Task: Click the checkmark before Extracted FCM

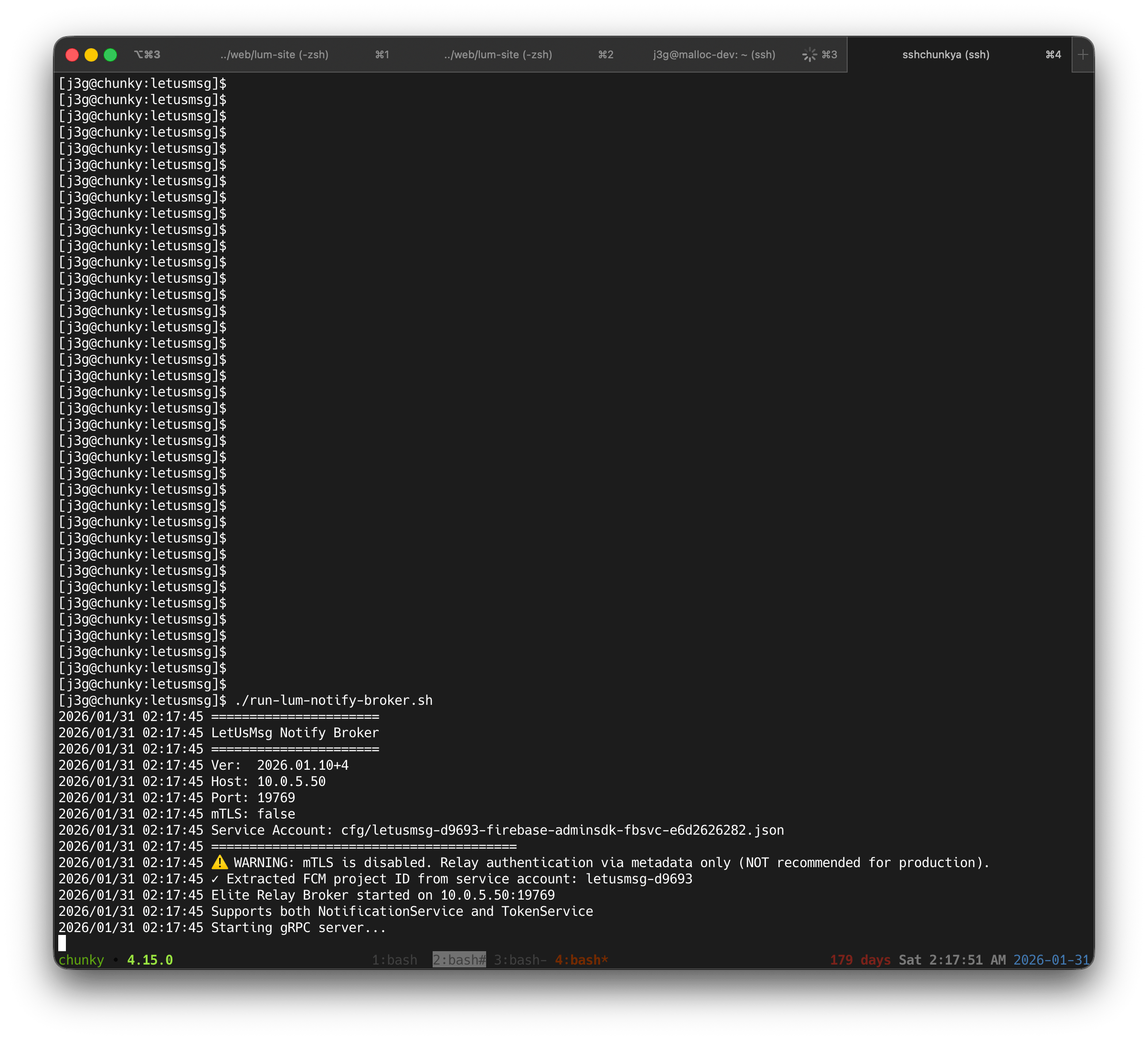Action: click(215, 879)
